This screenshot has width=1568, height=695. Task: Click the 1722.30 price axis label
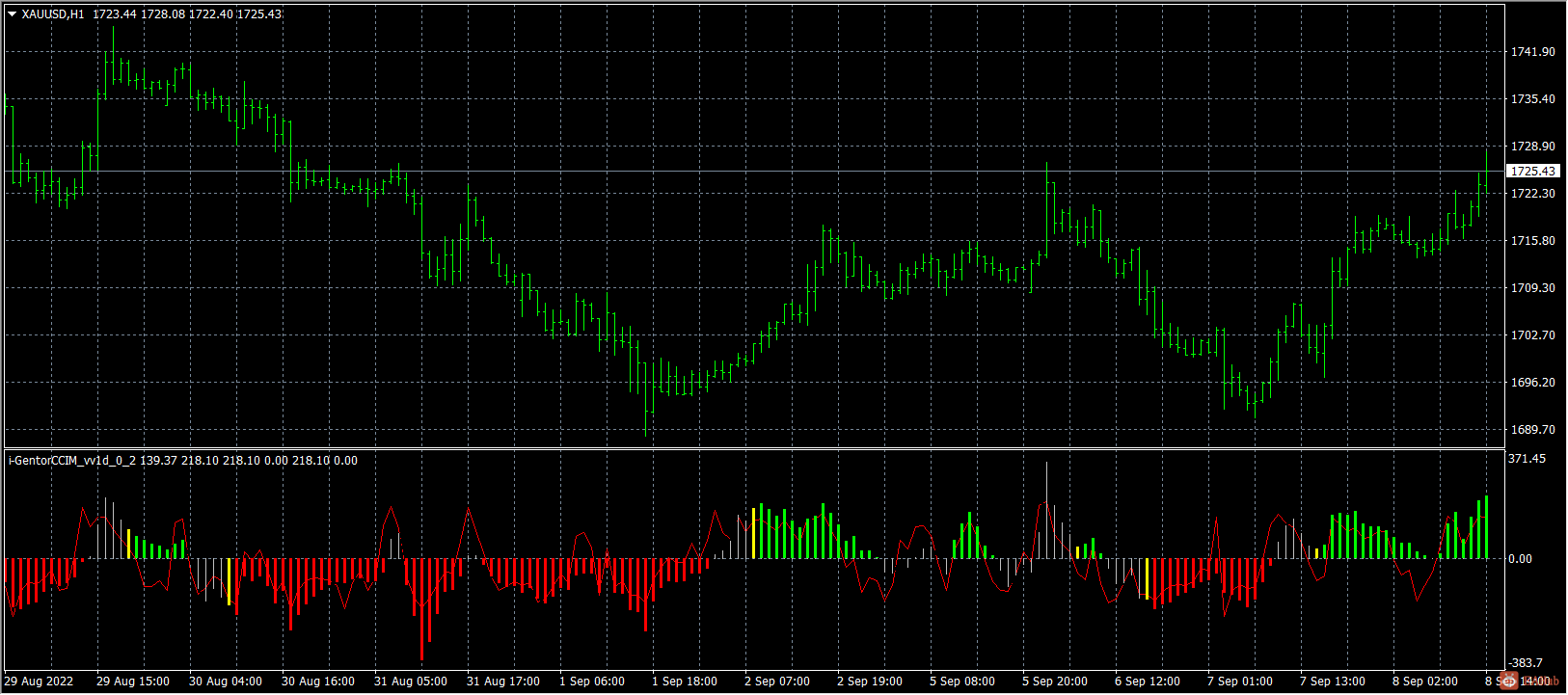point(1533,194)
